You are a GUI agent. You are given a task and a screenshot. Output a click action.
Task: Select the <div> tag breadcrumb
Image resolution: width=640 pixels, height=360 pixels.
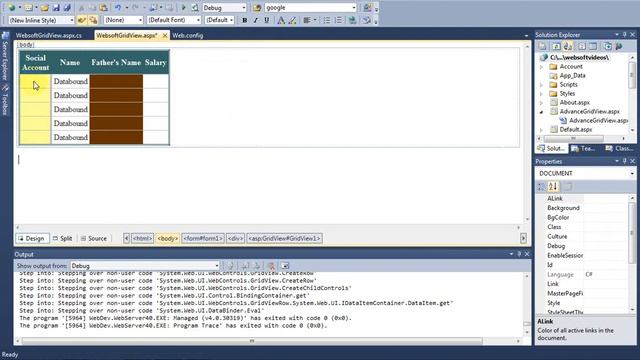pos(235,238)
